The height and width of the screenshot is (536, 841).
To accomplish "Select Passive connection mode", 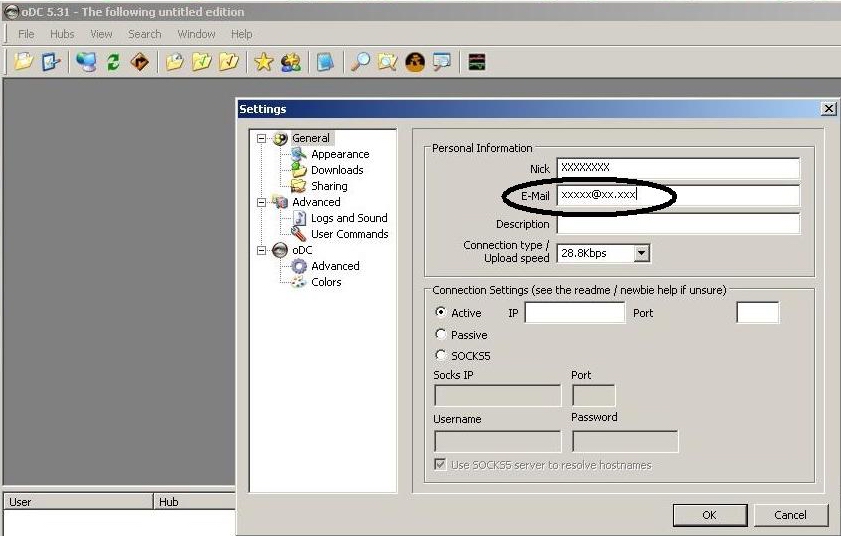I will (440, 334).
